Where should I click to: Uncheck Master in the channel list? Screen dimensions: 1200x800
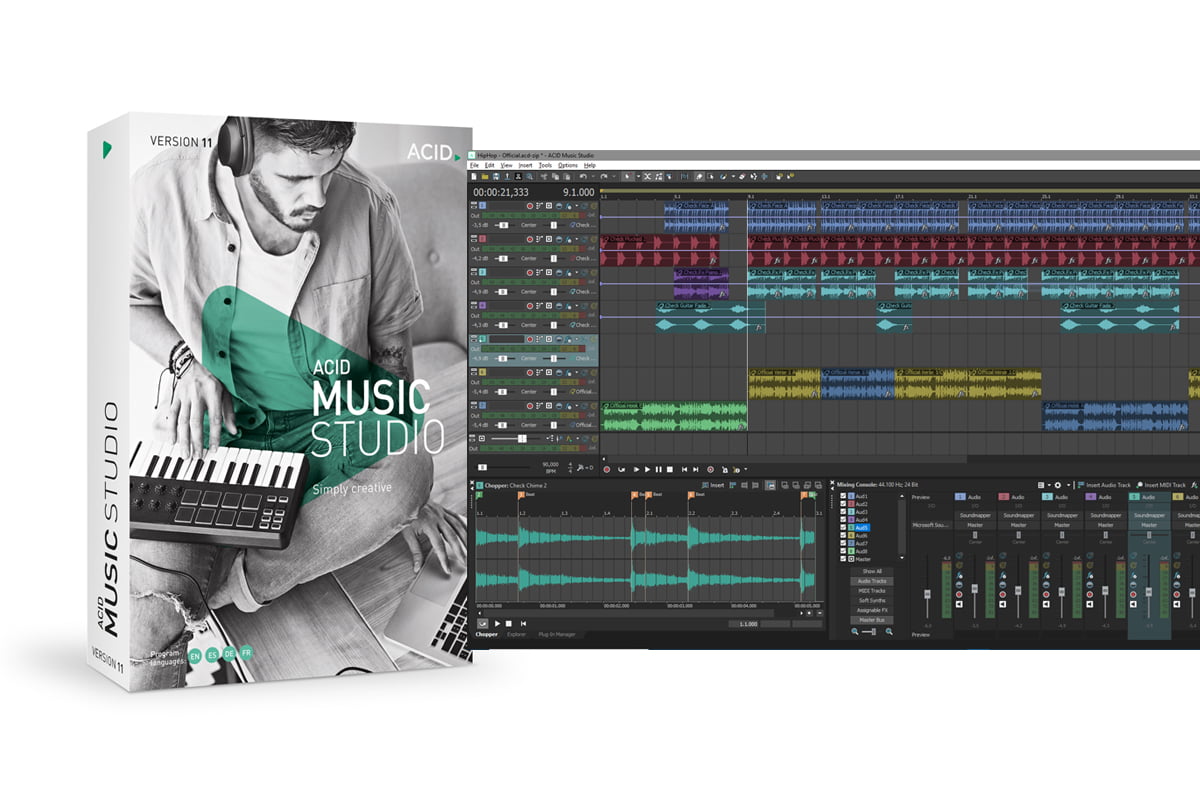click(x=843, y=559)
